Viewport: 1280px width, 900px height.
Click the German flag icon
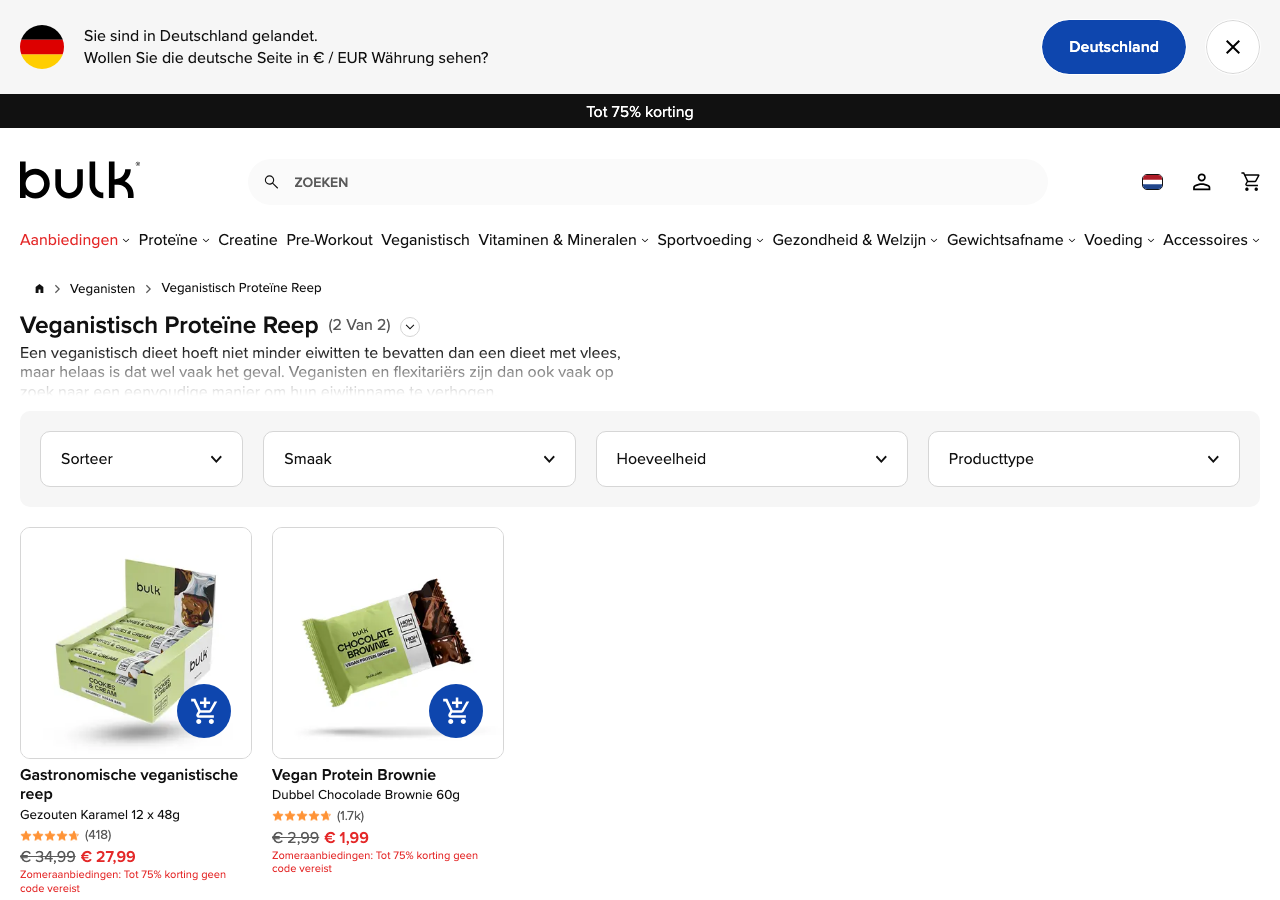42,47
